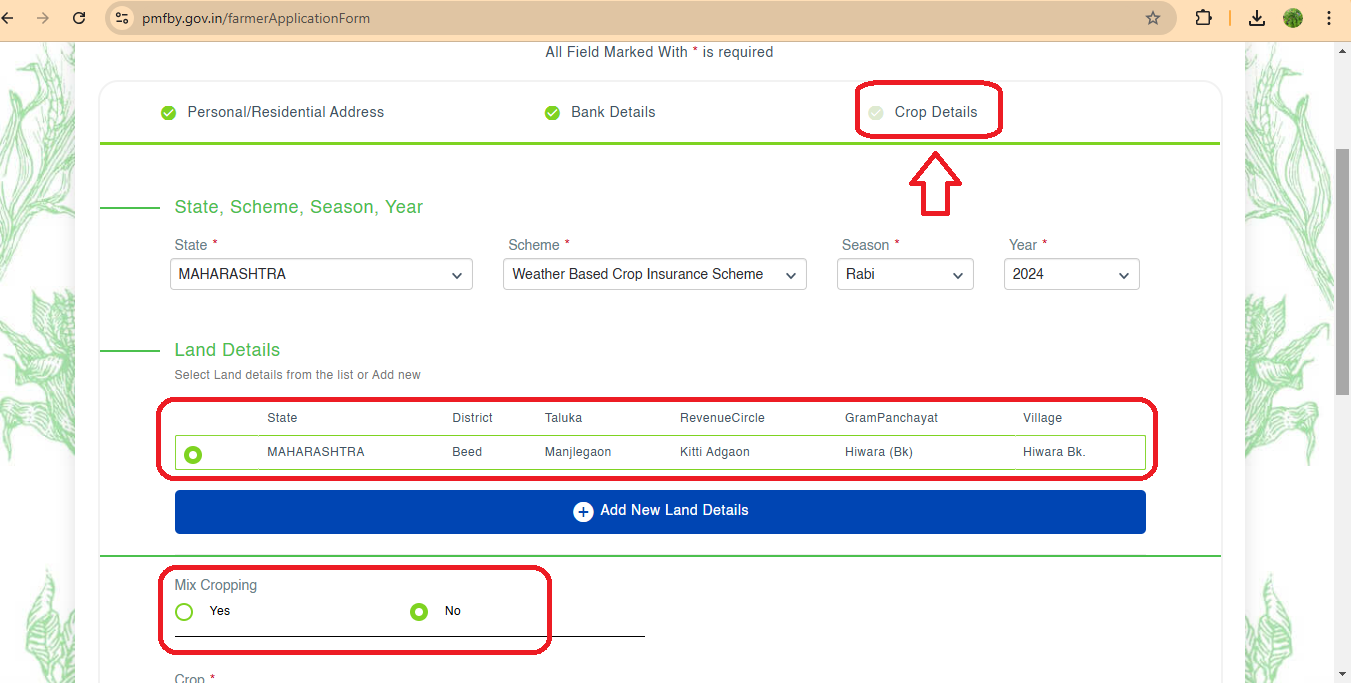The image size is (1351, 683).
Task: Click the page vertical scrollbar thumb
Action: tap(1342, 270)
